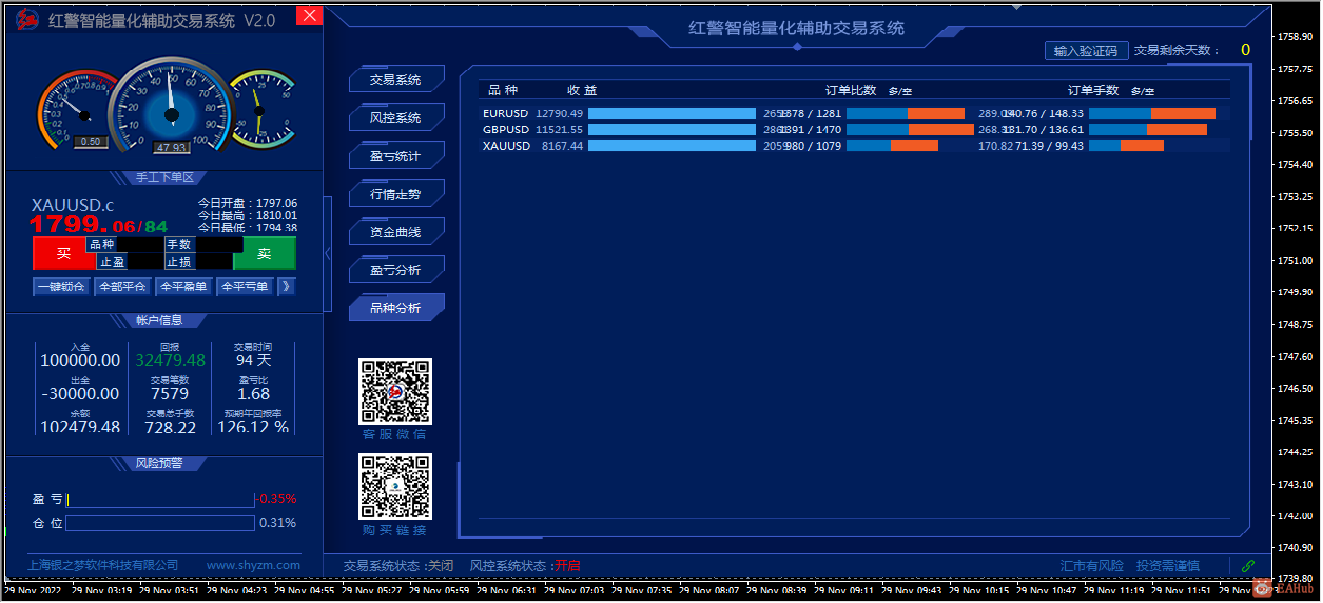Click the 仓位 position progress bar
The width and height of the screenshot is (1323, 603).
161,523
